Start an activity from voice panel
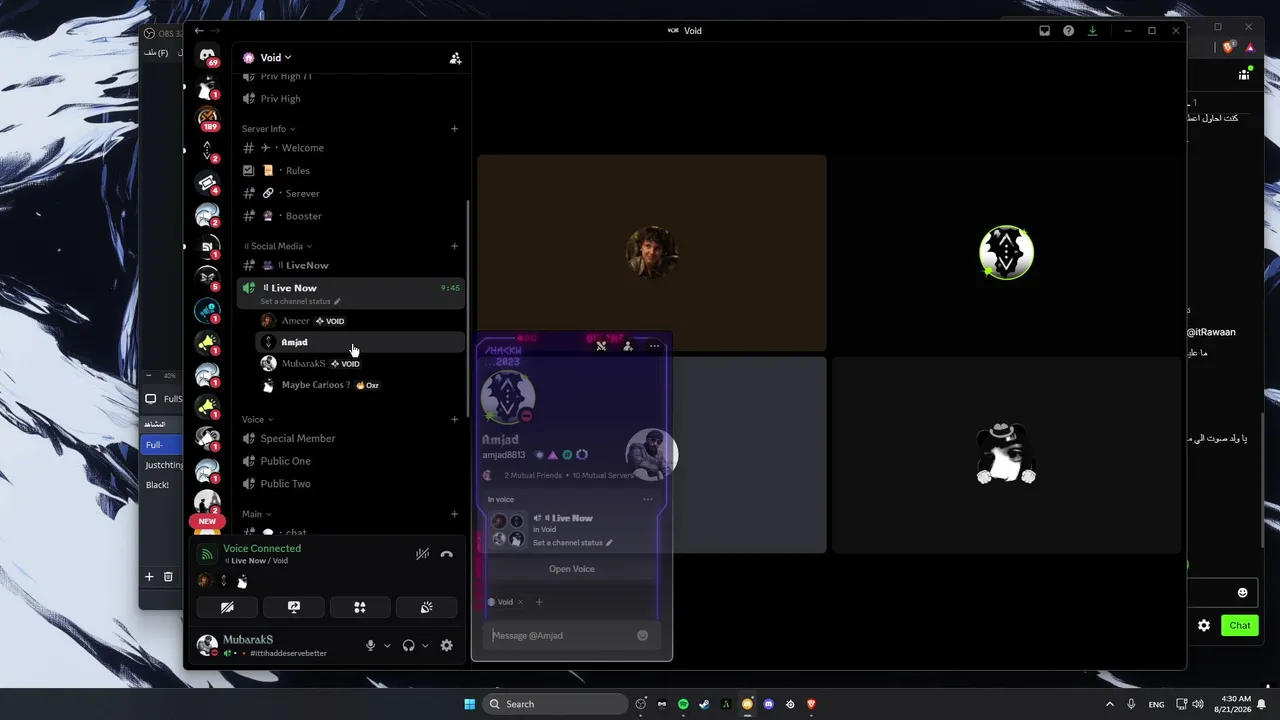 pyautogui.click(x=360, y=607)
